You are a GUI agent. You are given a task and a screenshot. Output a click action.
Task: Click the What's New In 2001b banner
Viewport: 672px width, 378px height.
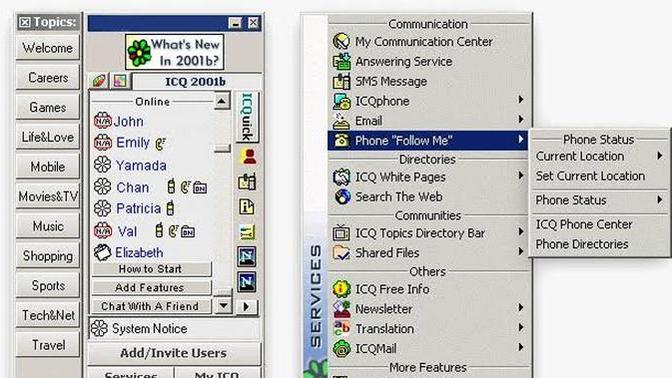pyautogui.click(x=174, y=52)
